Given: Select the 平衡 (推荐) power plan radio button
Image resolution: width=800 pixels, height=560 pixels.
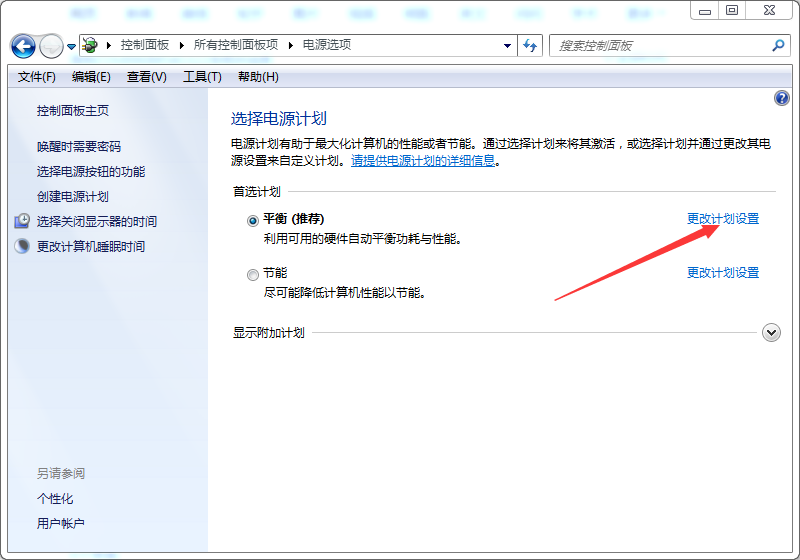Looking at the screenshot, I should (252, 220).
